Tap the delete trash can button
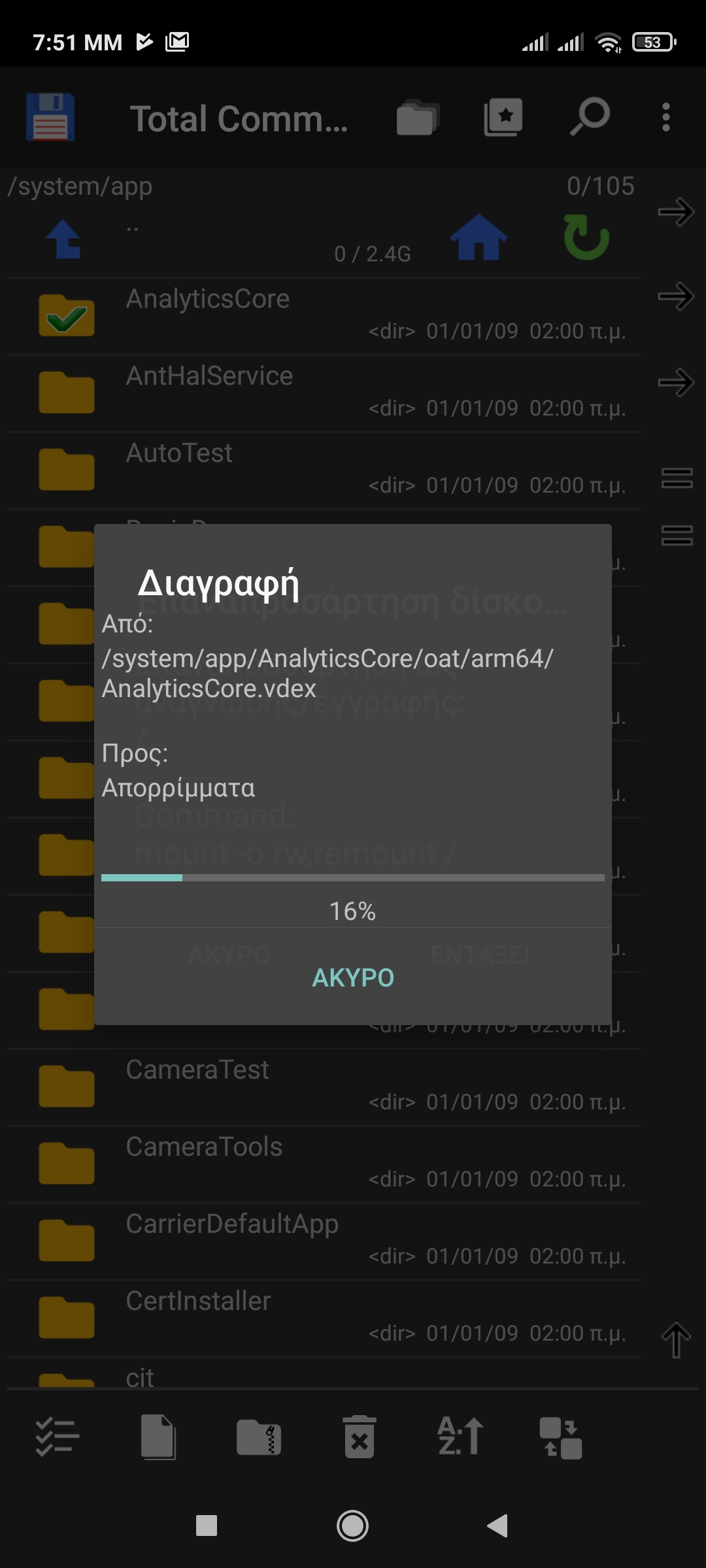706x1568 pixels. (359, 1437)
